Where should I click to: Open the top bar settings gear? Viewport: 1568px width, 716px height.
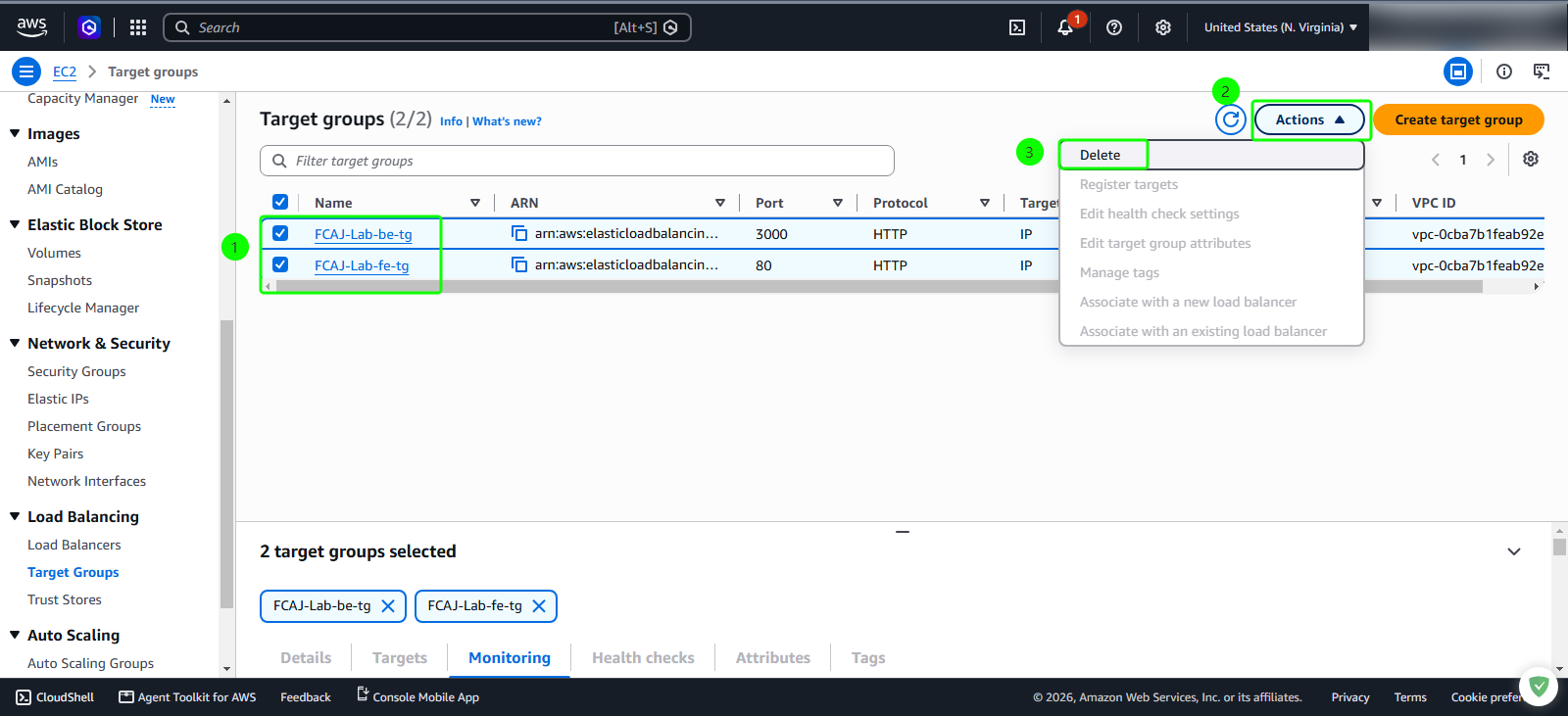(x=1163, y=27)
